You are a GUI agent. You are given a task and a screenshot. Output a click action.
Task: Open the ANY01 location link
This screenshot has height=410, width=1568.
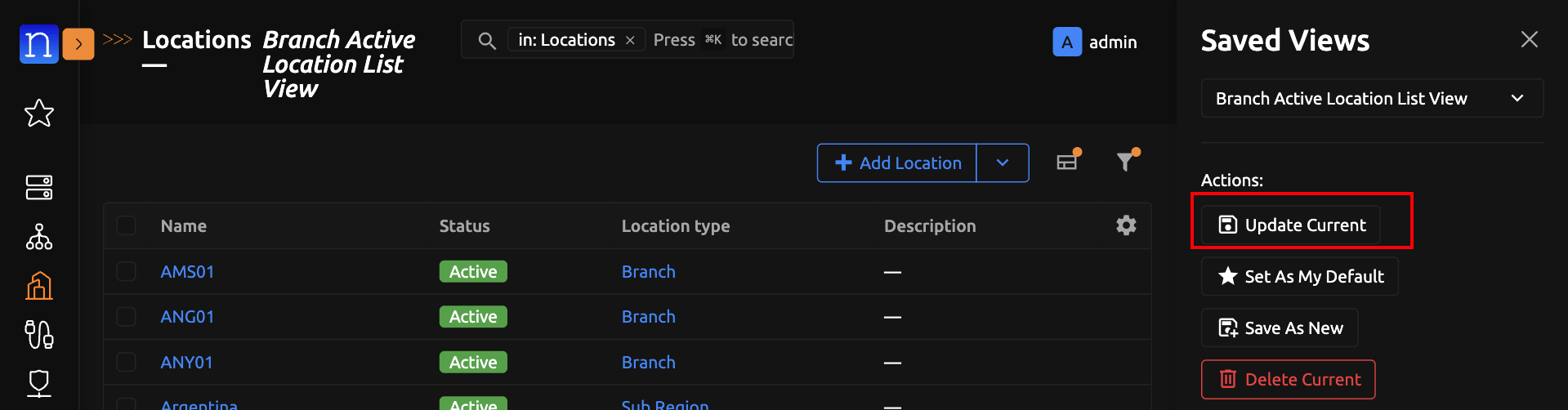pyautogui.click(x=186, y=362)
